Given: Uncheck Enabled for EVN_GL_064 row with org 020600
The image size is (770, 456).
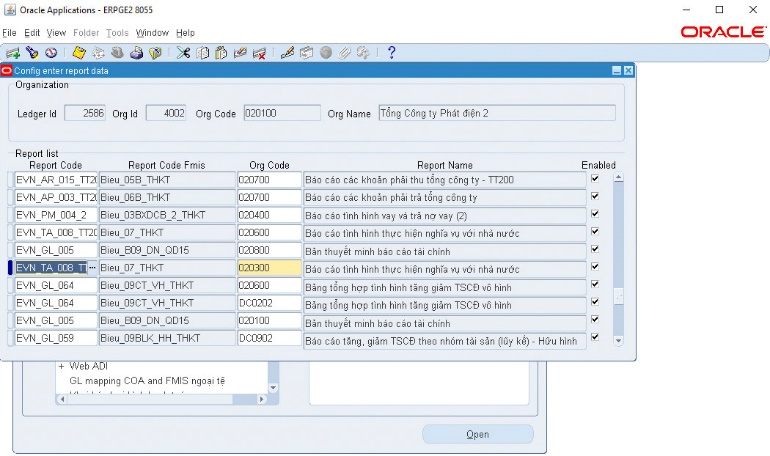Looking at the screenshot, I should click(595, 284).
